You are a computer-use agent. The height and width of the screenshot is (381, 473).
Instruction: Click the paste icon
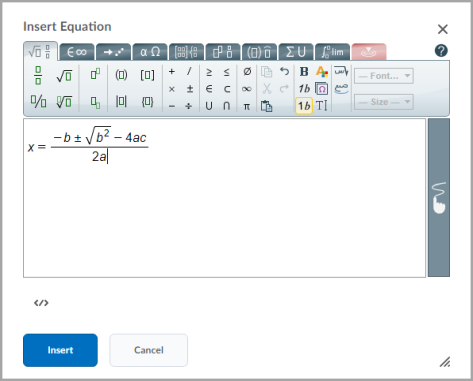266,106
